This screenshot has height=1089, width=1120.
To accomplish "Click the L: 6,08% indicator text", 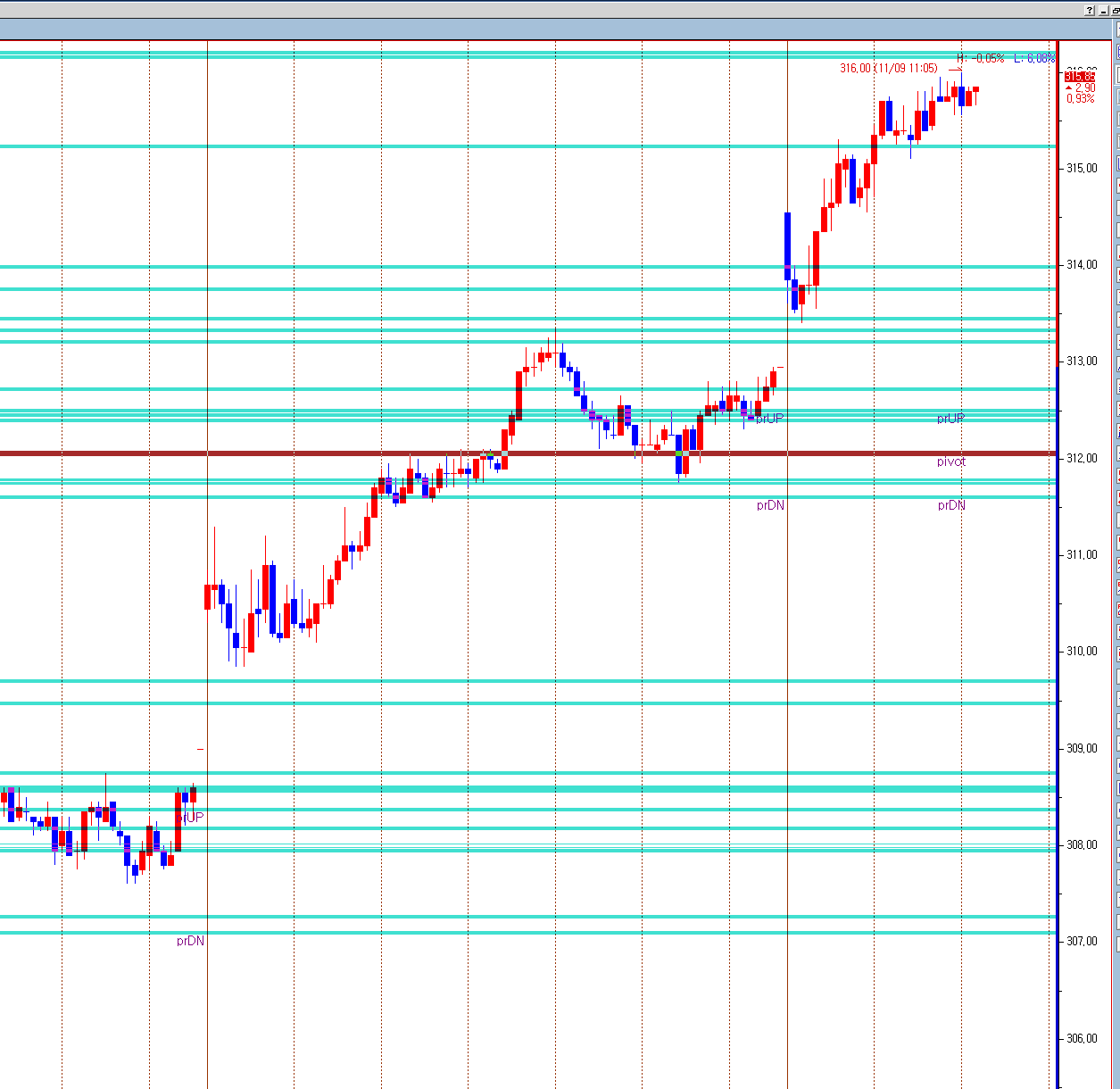I will [x=1034, y=58].
